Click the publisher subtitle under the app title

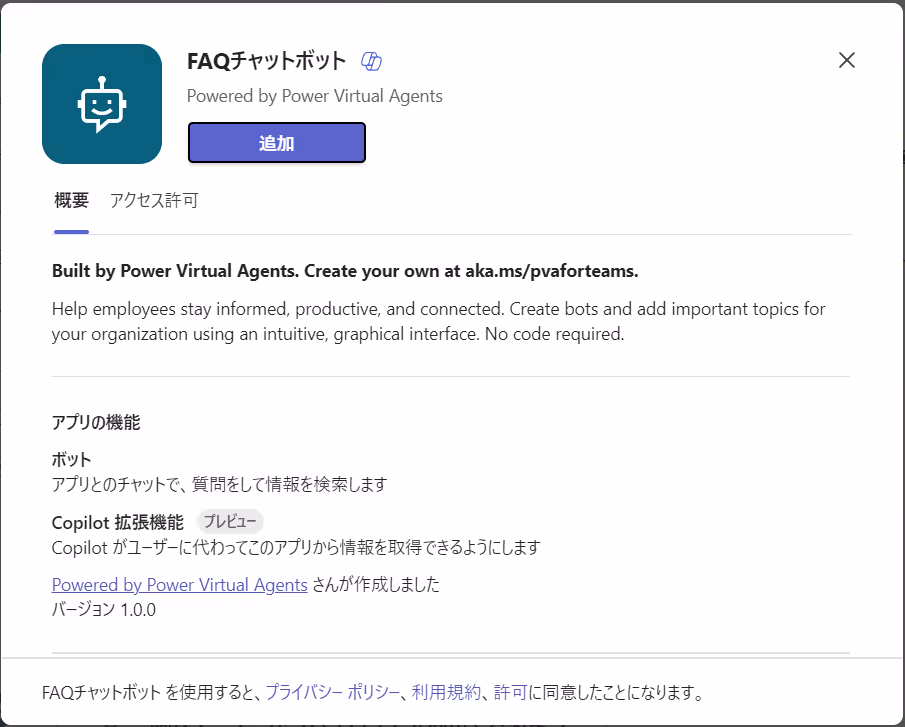[315, 96]
